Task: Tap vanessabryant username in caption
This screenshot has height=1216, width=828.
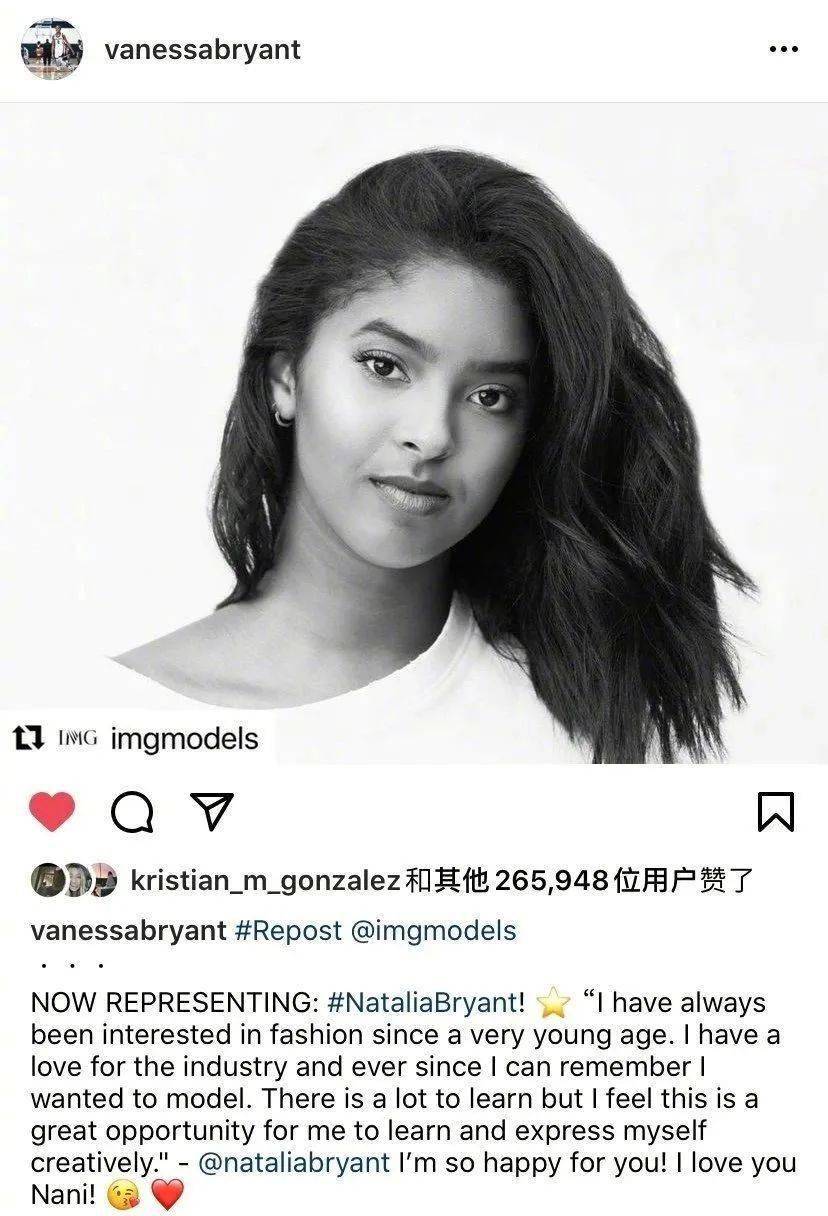Action: coord(129,931)
